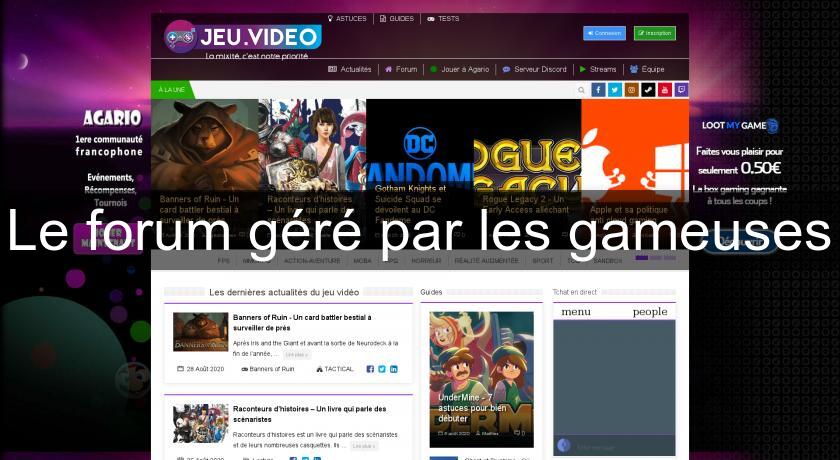
Task: Open Serveur Discord navigation link
Action: point(535,70)
